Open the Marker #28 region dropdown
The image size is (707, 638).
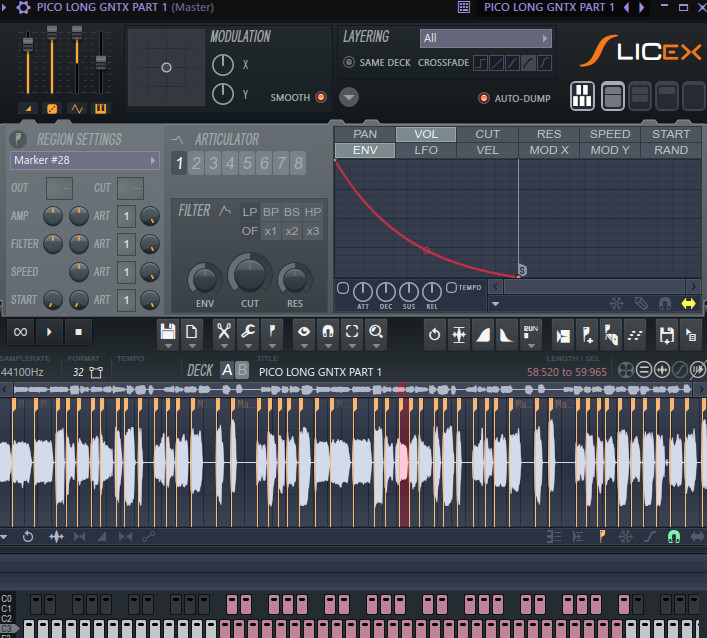pyautogui.click(x=85, y=161)
